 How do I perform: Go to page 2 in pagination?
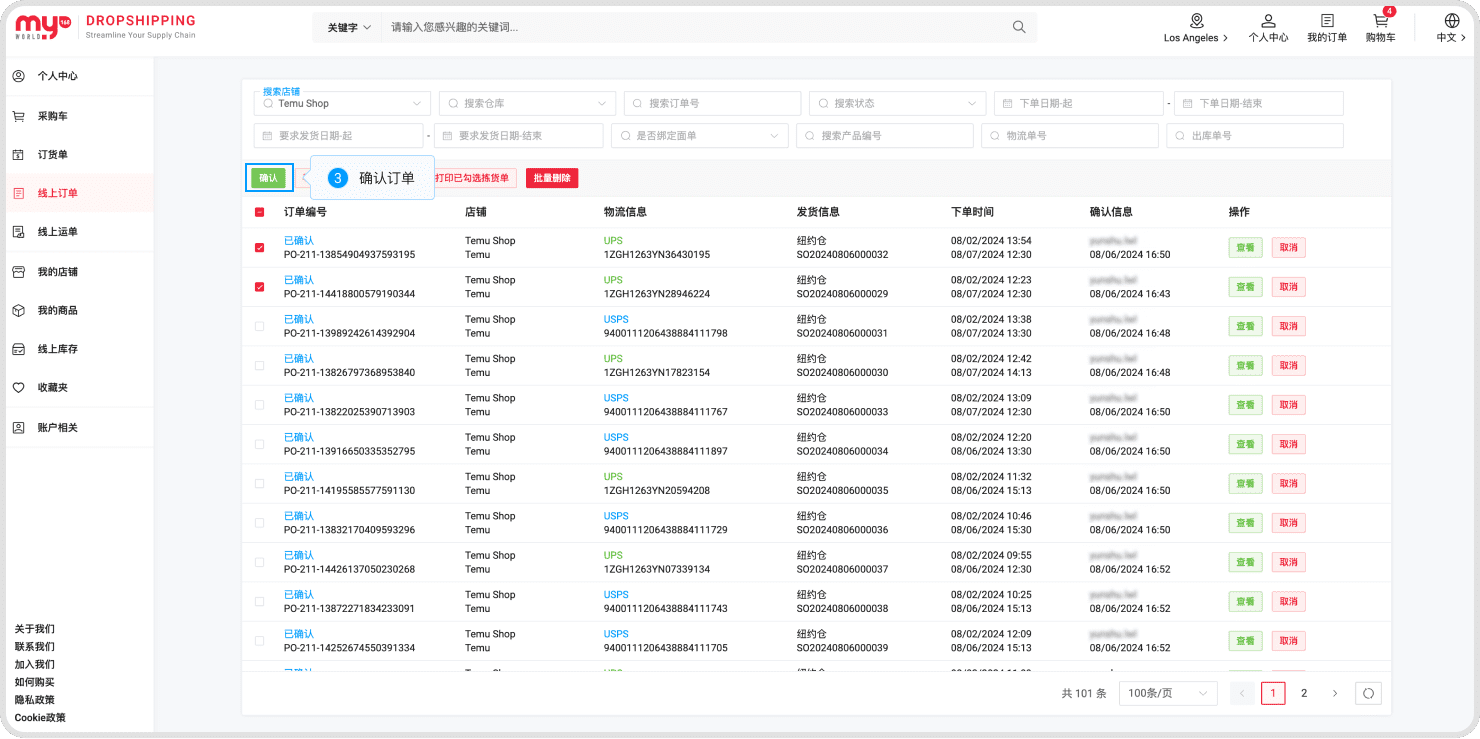(1303, 693)
